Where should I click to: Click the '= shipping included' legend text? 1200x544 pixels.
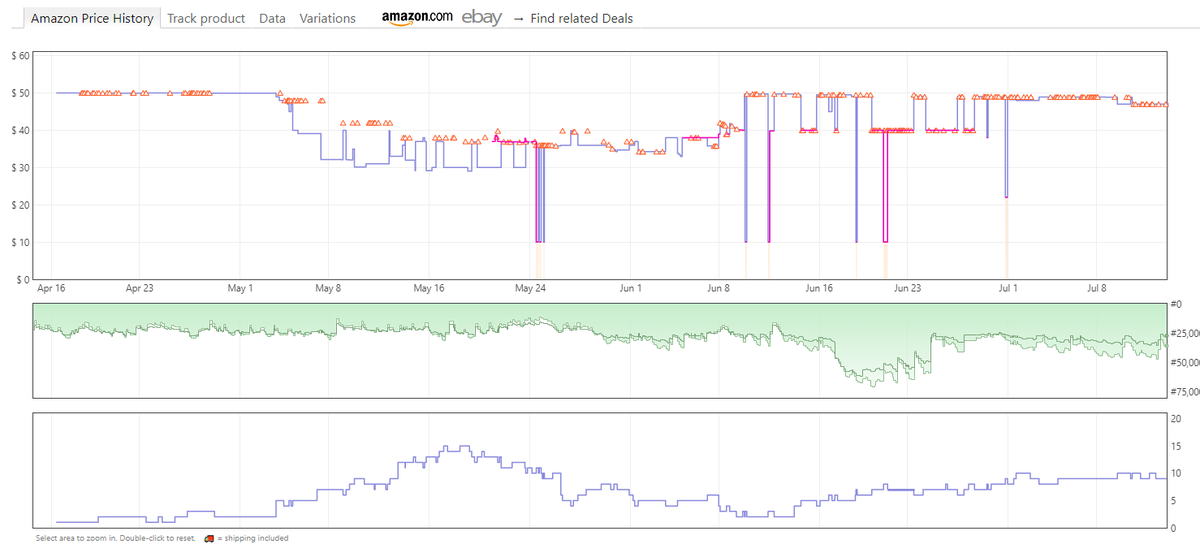252,538
